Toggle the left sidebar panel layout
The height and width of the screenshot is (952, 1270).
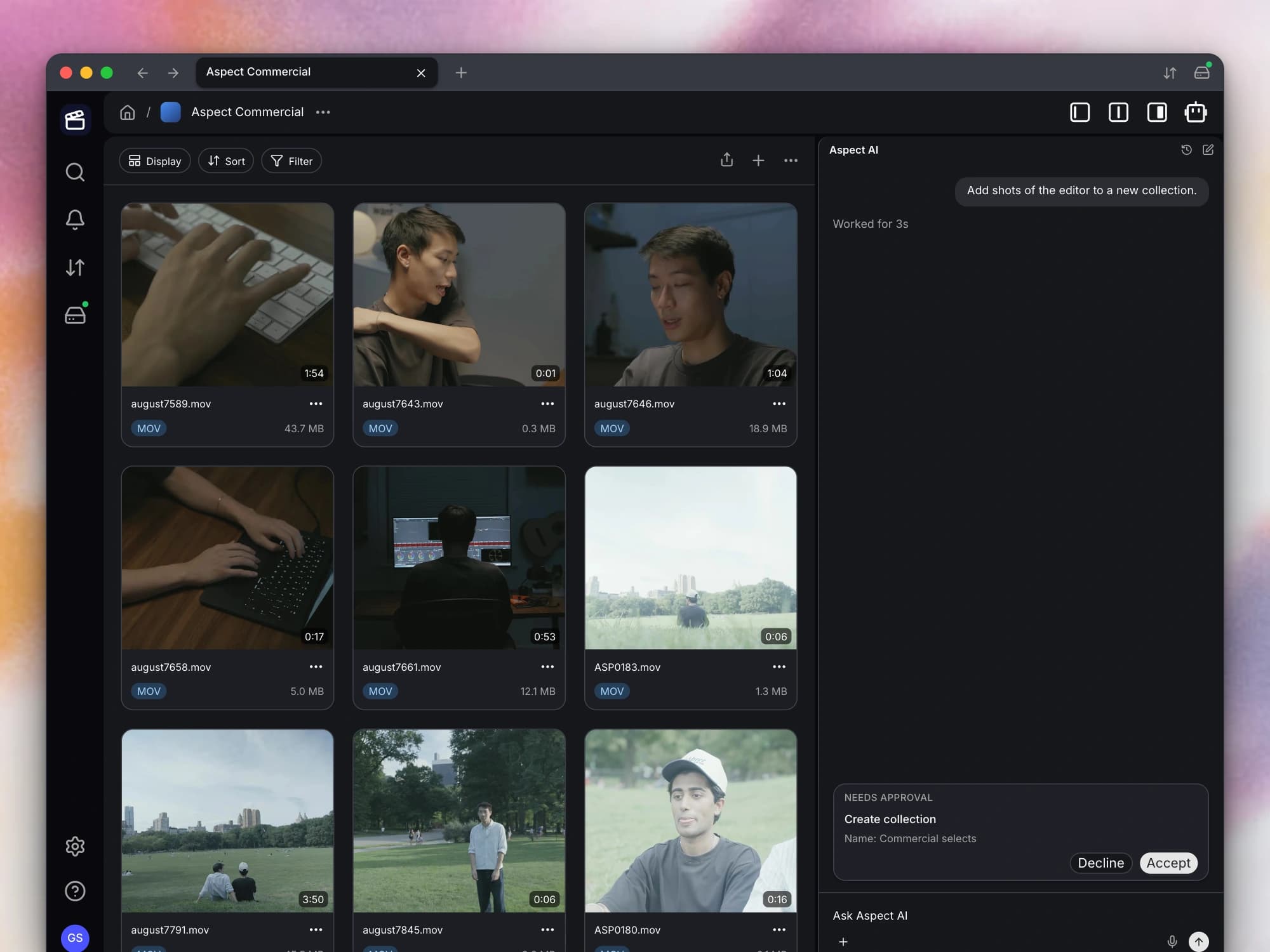1079,112
